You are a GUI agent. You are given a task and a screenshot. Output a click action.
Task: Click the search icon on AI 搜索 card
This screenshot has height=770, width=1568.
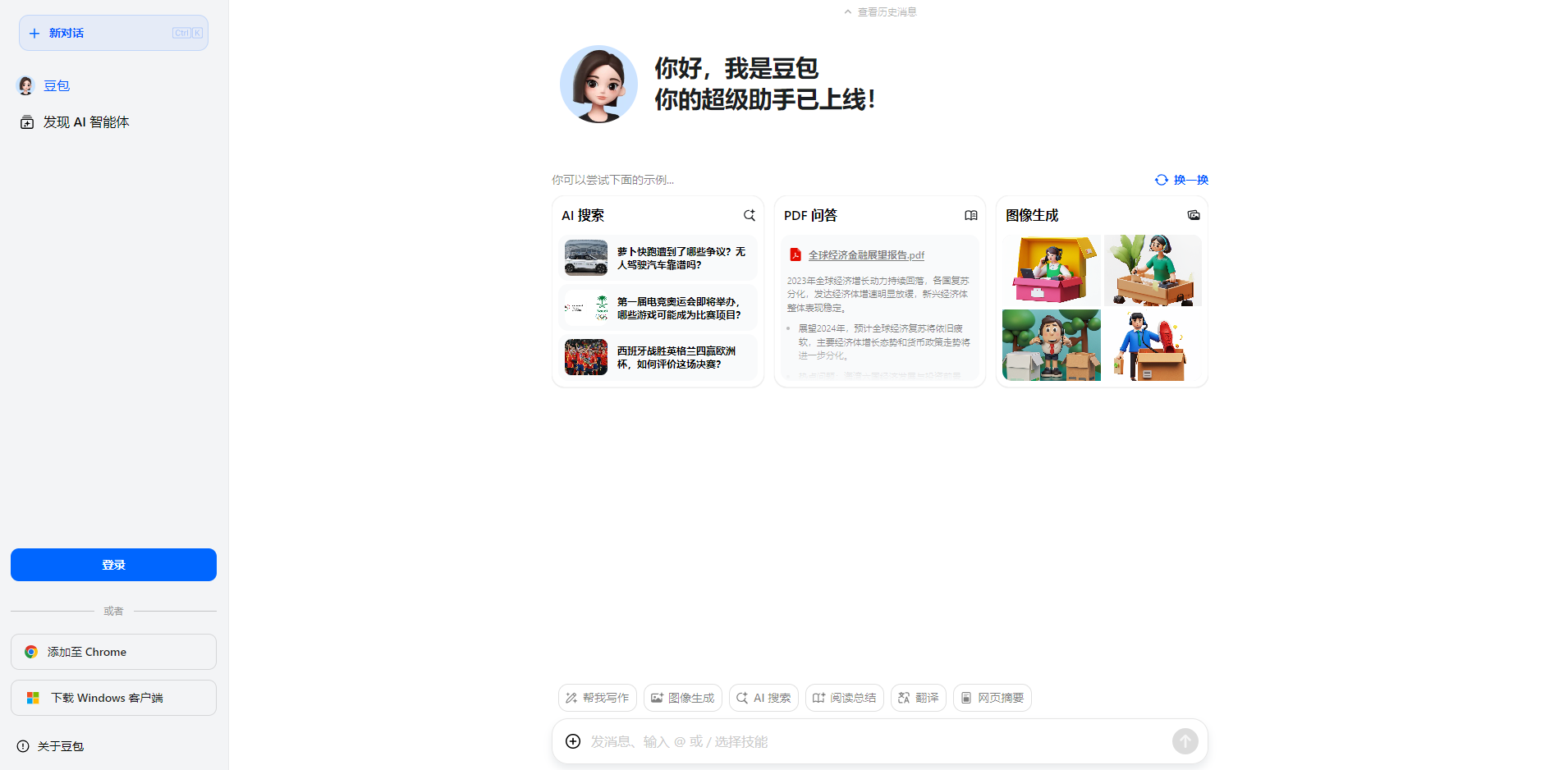[x=748, y=215]
